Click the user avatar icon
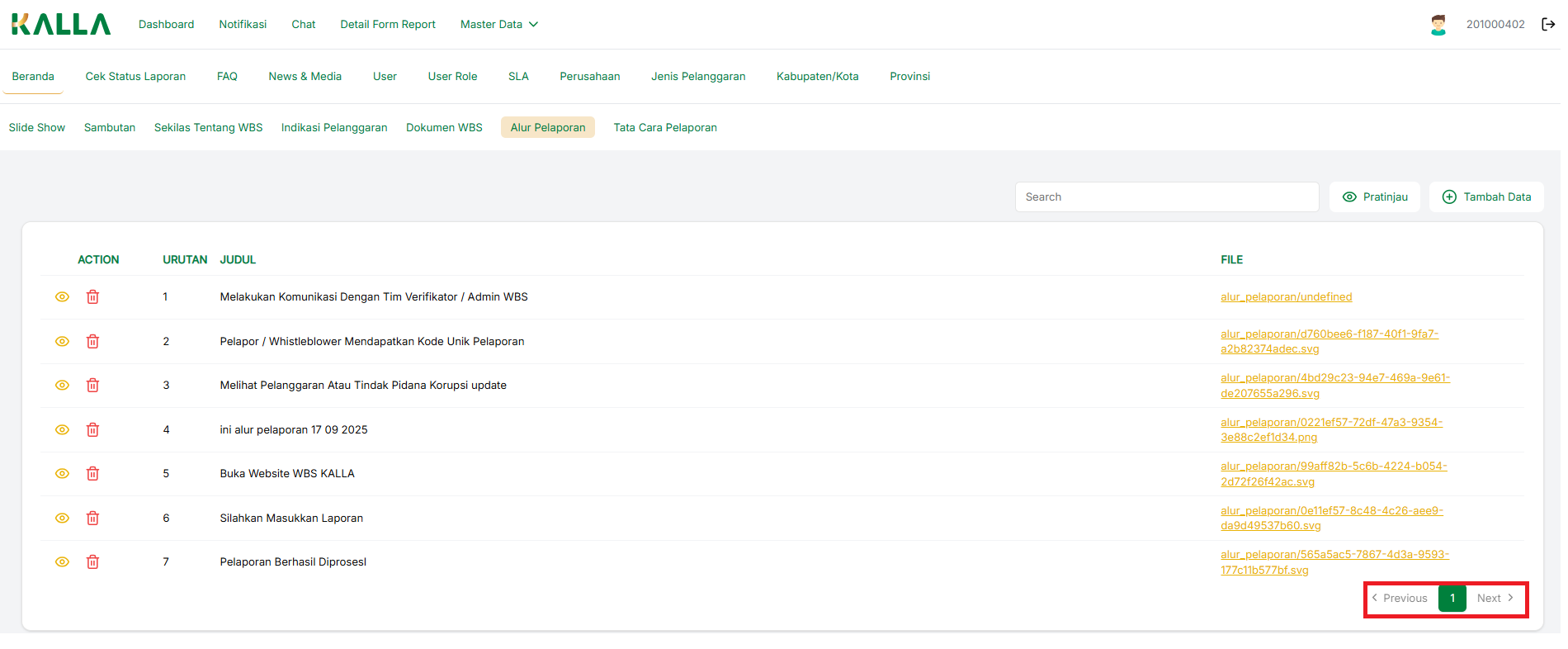 1438,25
